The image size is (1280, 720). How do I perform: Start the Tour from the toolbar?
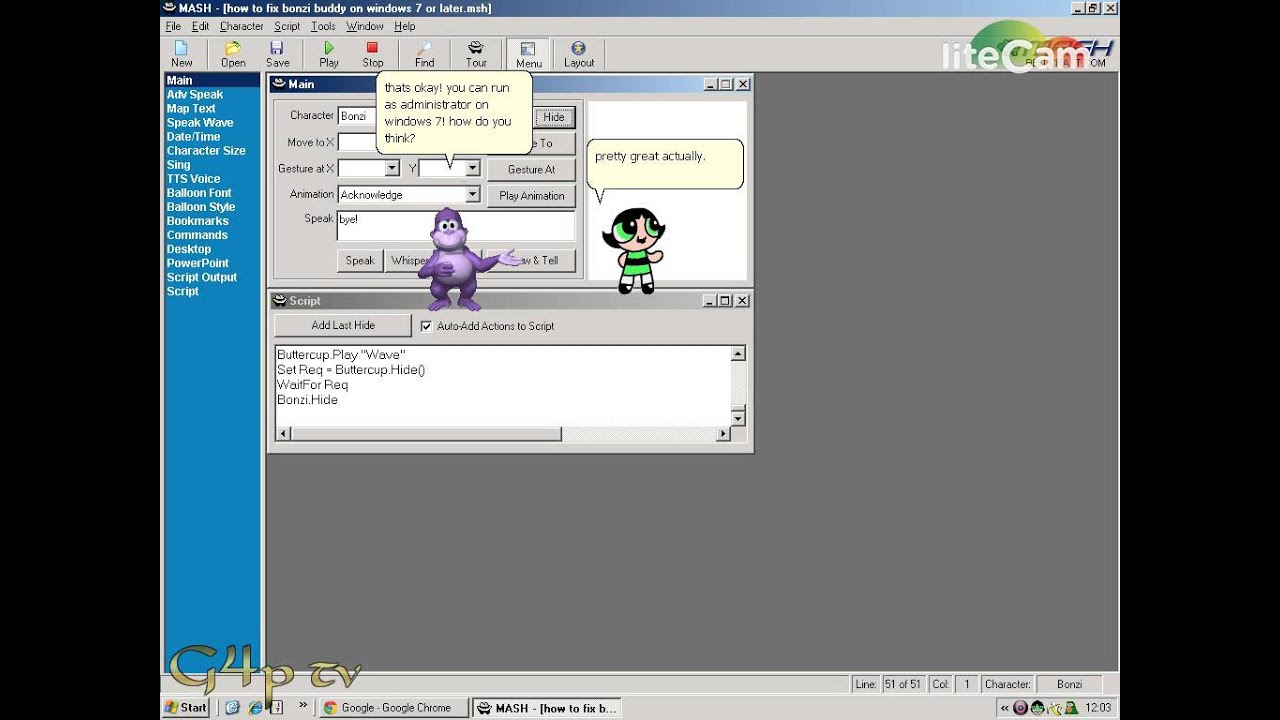pyautogui.click(x=476, y=54)
